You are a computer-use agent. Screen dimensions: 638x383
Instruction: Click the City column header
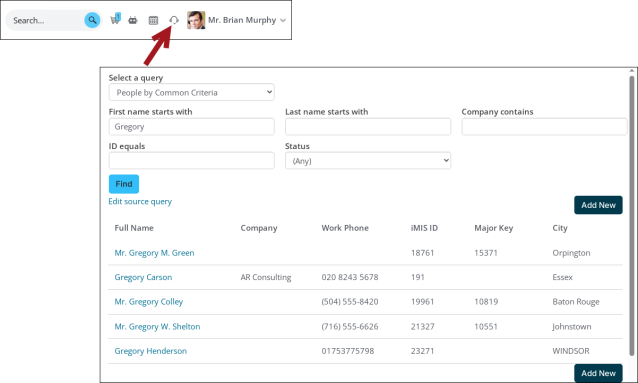560,228
